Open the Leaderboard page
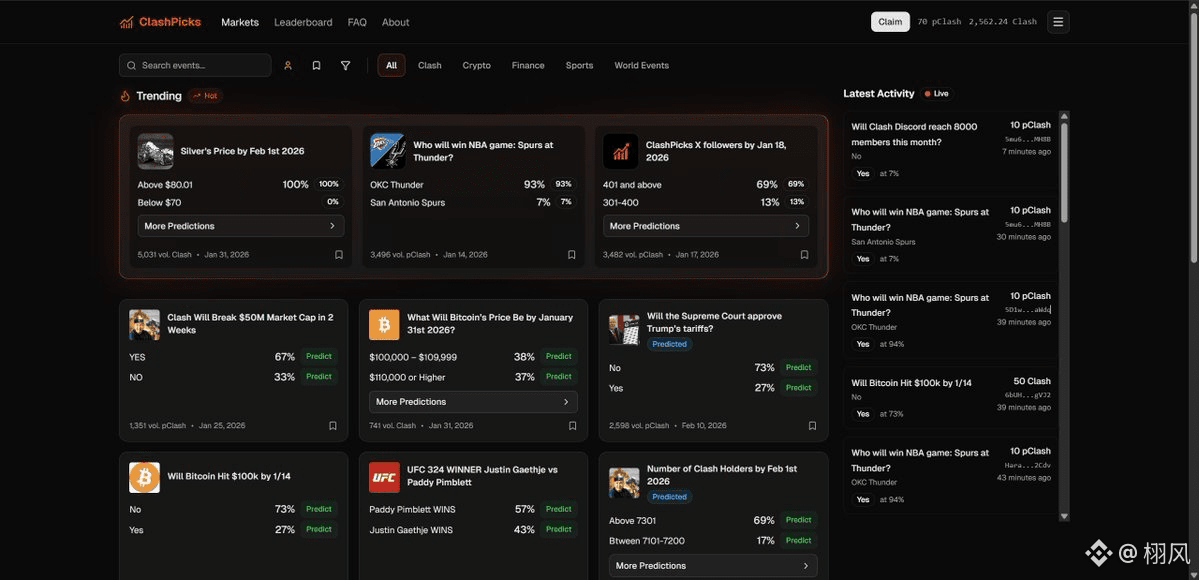This screenshot has height=580, width=1199. (x=304, y=22)
